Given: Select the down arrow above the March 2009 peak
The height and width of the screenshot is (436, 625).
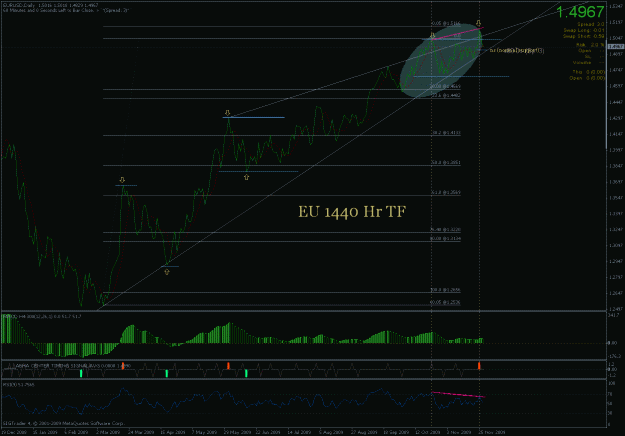Looking at the screenshot, I should (x=122, y=180).
